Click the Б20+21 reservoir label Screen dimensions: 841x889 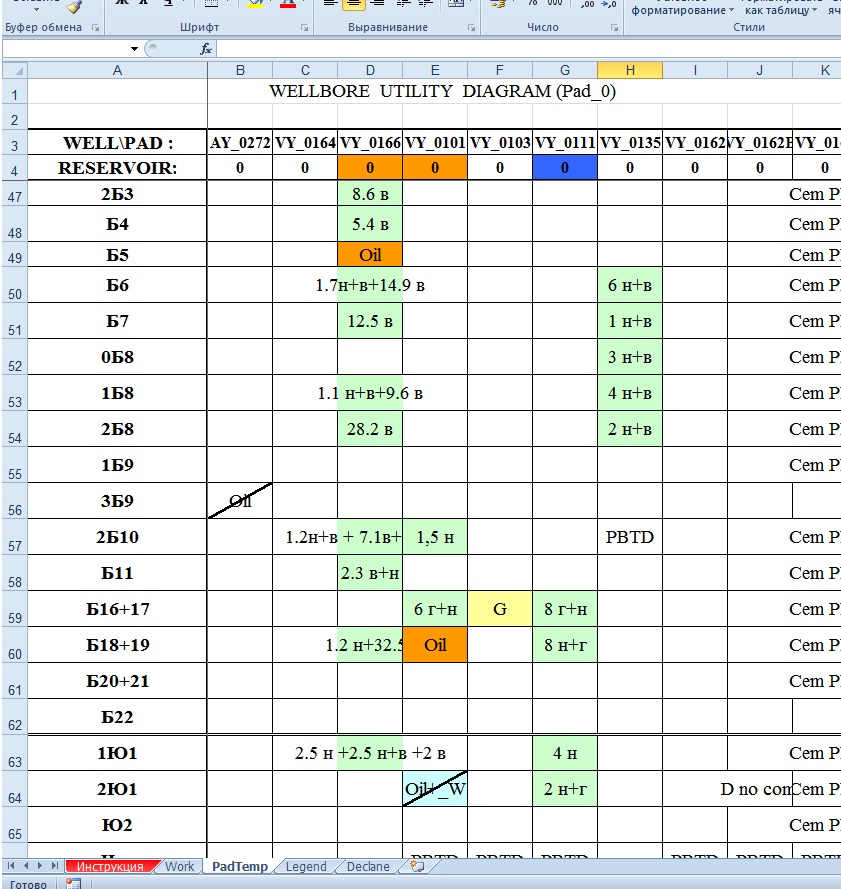click(117, 681)
